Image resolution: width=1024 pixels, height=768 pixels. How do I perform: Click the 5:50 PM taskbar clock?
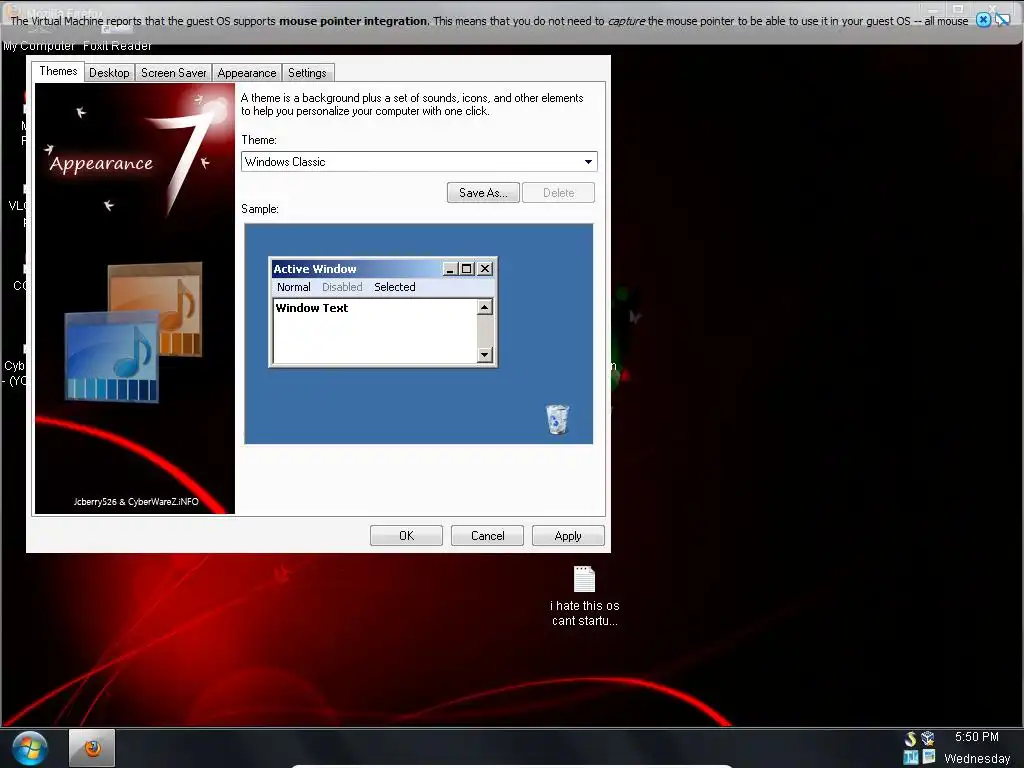click(976, 737)
